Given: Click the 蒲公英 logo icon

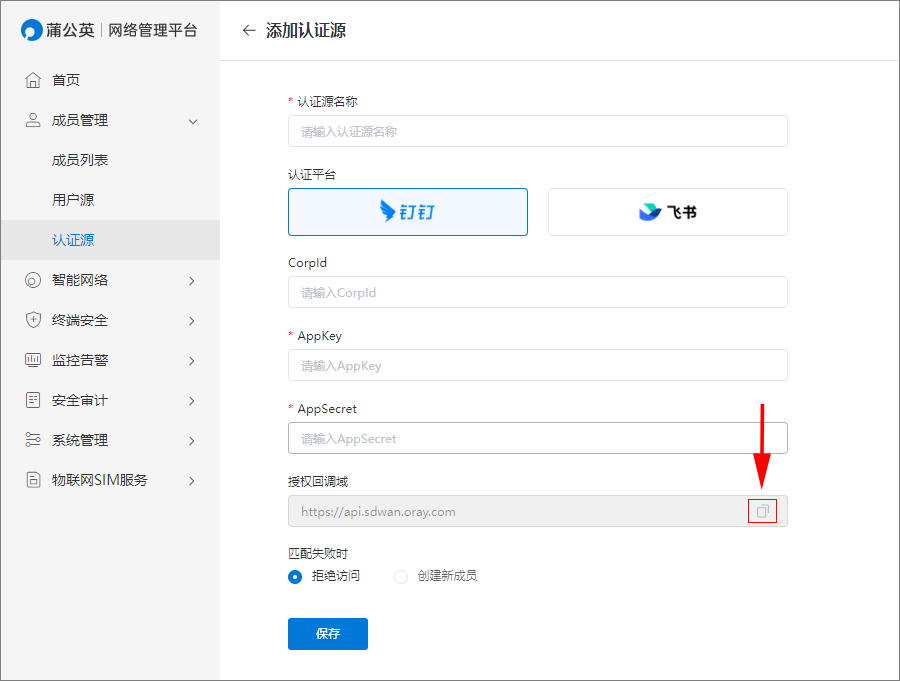Looking at the screenshot, I should pyautogui.click(x=32, y=30).
